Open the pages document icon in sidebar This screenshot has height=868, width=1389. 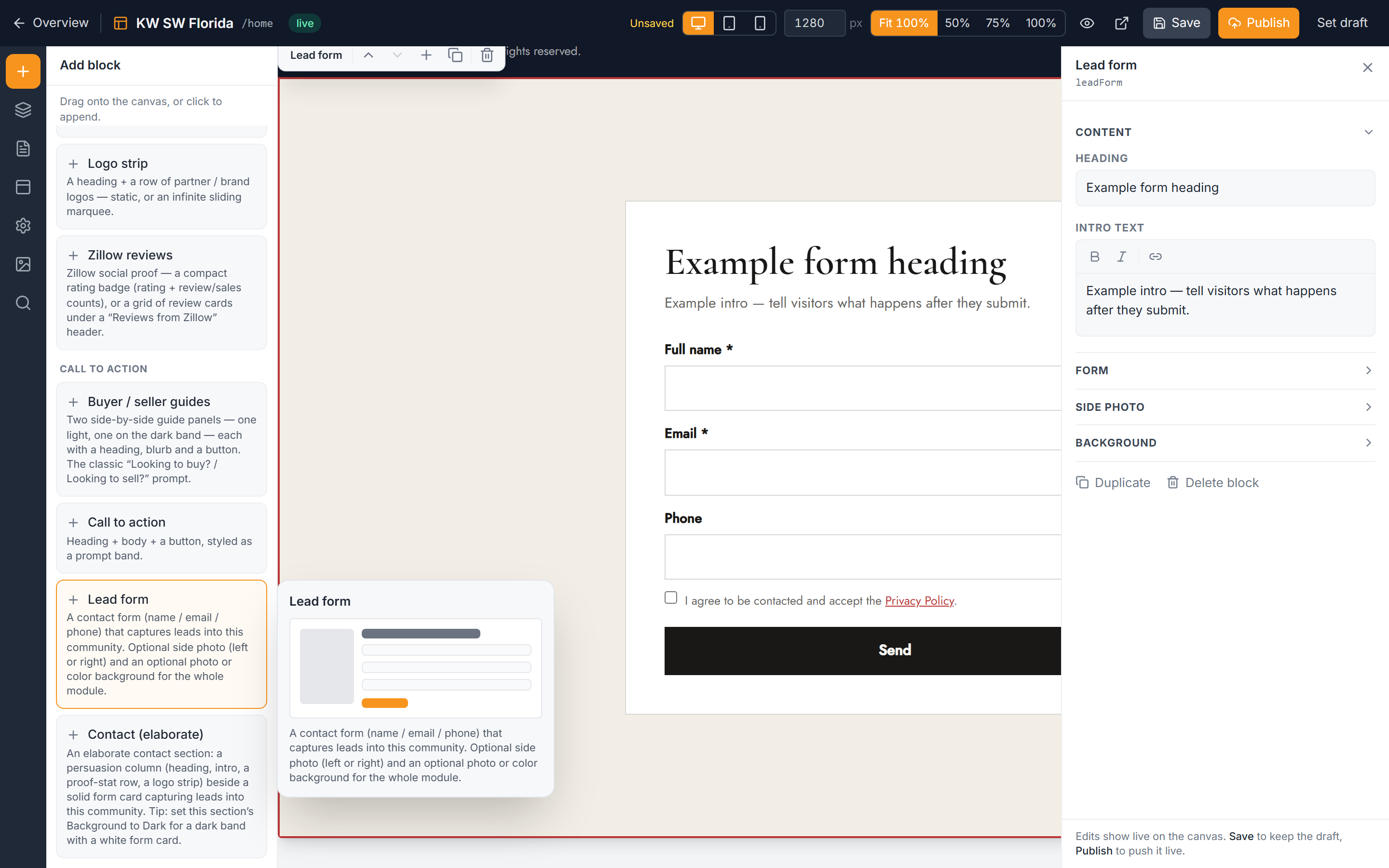point(23,148)
